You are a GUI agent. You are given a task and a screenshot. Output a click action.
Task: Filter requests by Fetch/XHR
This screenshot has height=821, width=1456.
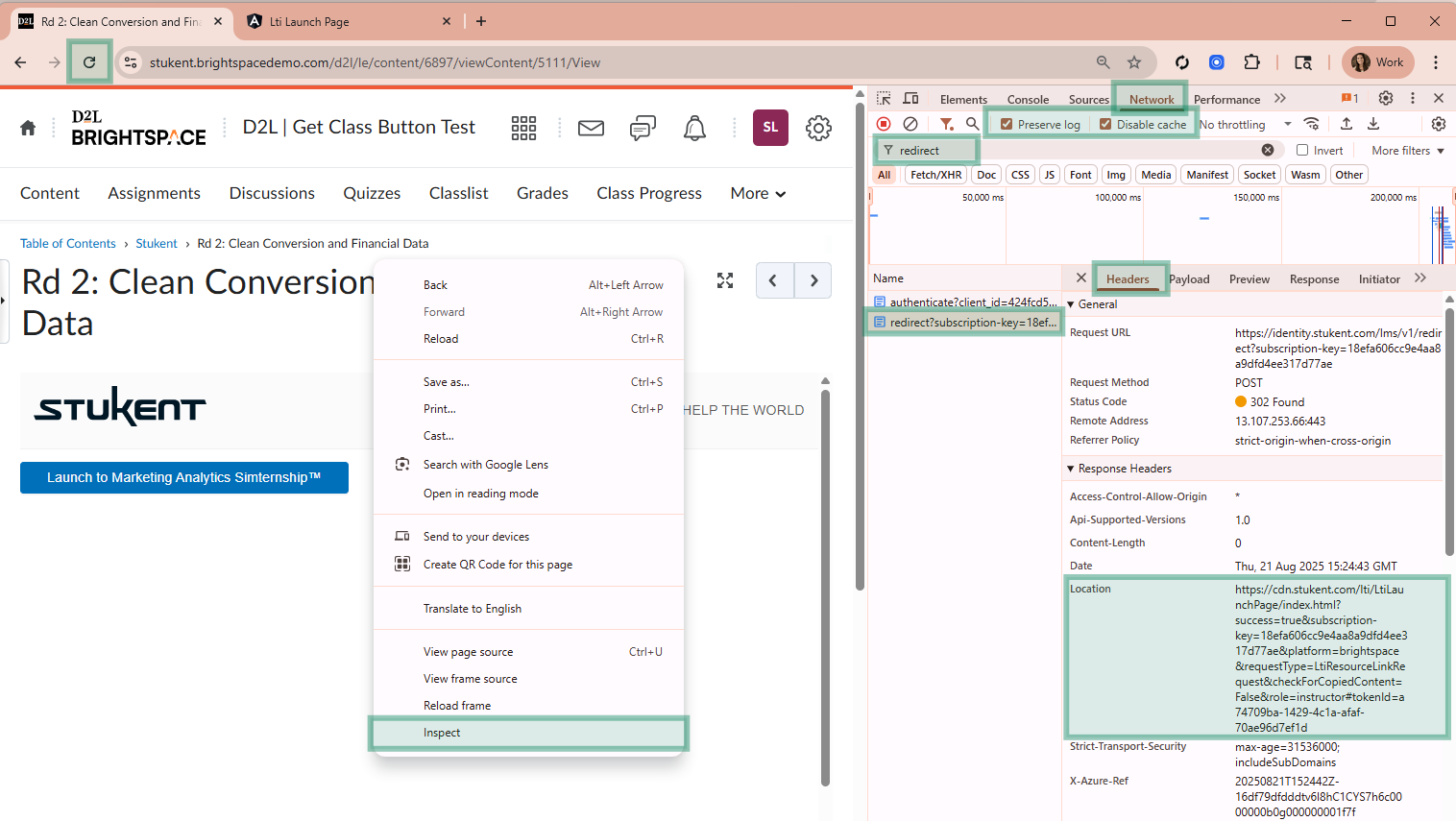point(935,175)
